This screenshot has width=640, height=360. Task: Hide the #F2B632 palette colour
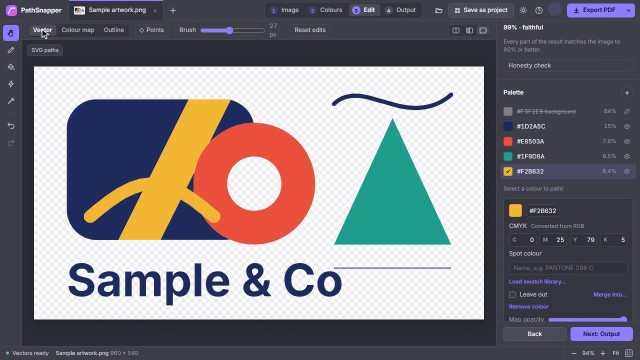point(627,171)
